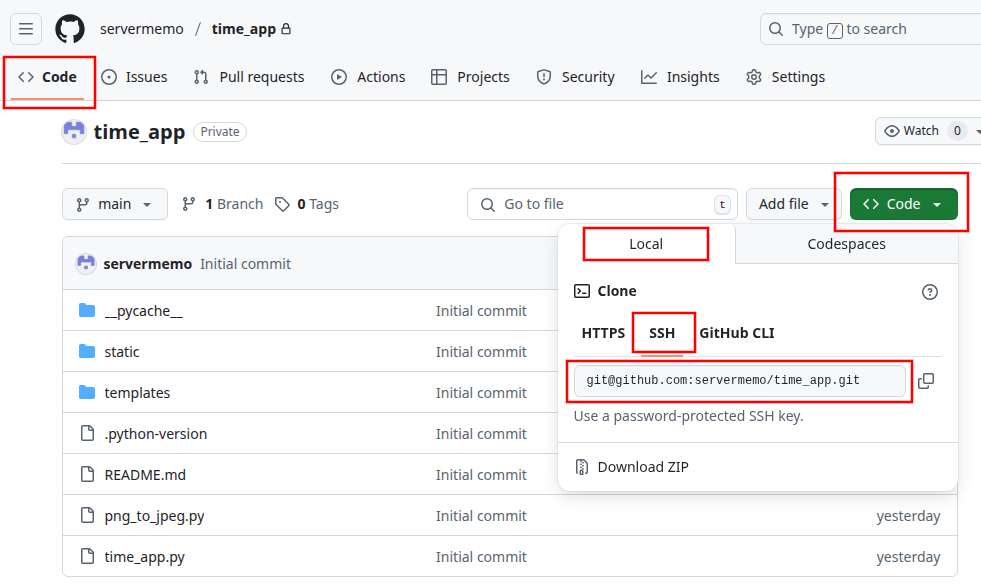Click the folder icon next to __pycache__
This screenshot has height=585, width=981.
pyautogui.click(x=87, y=310)
